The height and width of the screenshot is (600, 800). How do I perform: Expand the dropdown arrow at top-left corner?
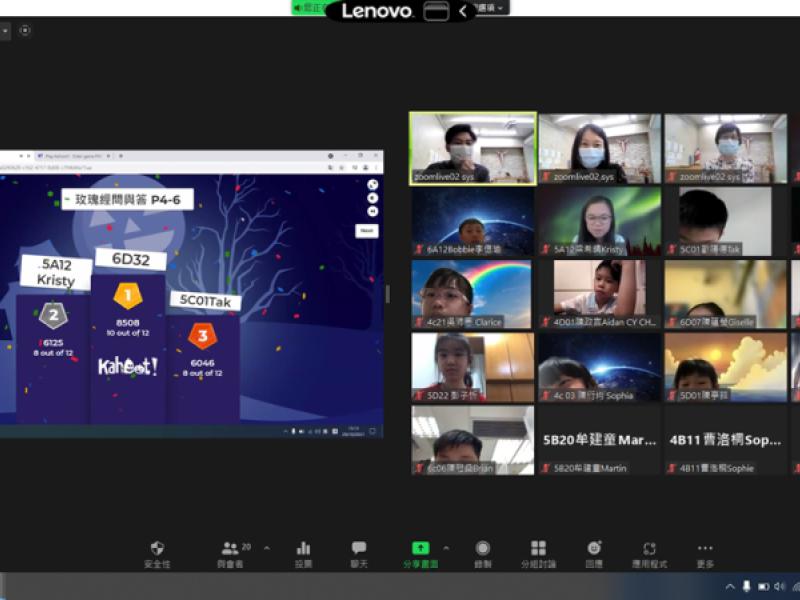[5, 31]
